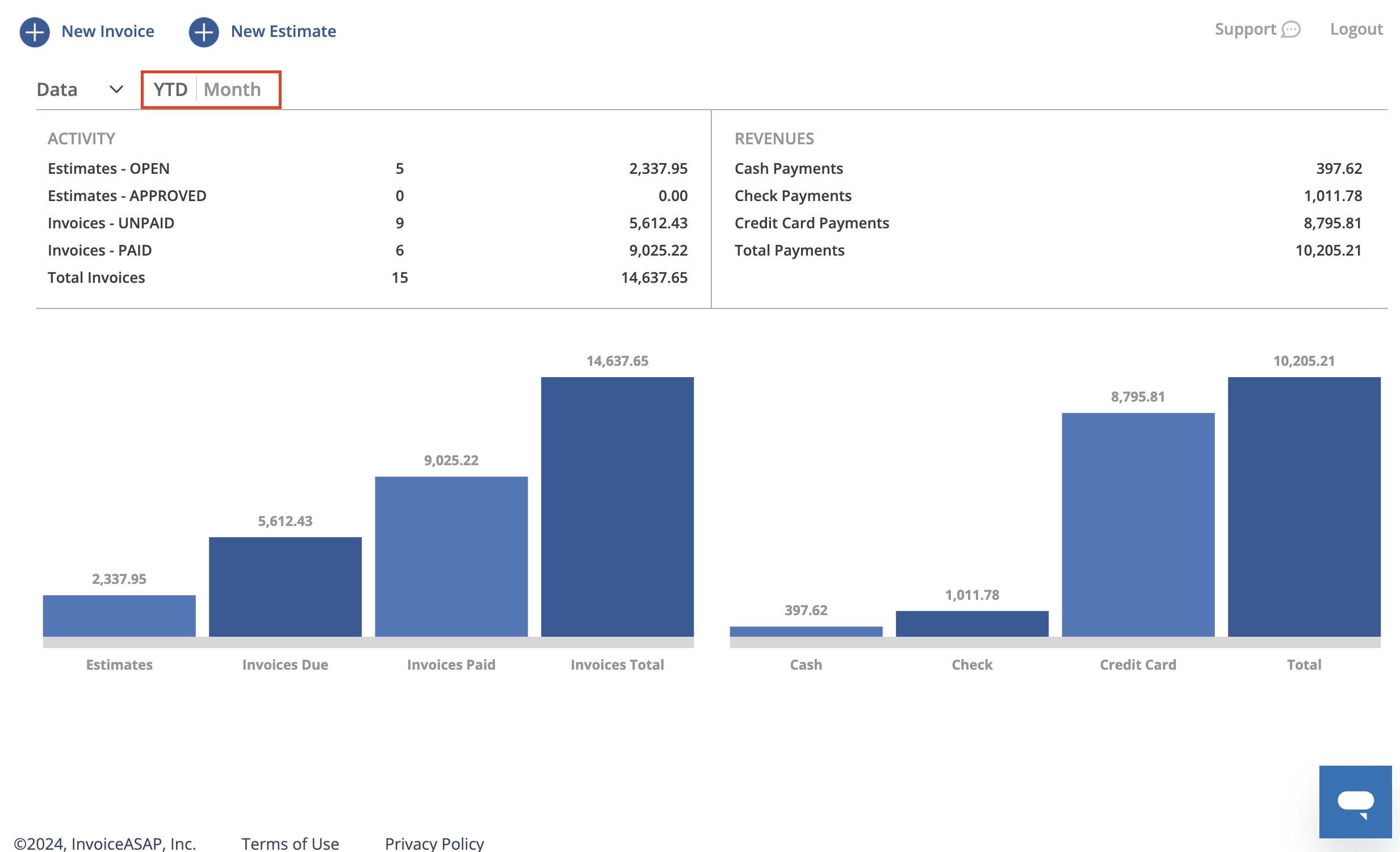
Task: Select the Invoices - UNPAID row label
Action: pyautogui.click(x=111, y=223)
